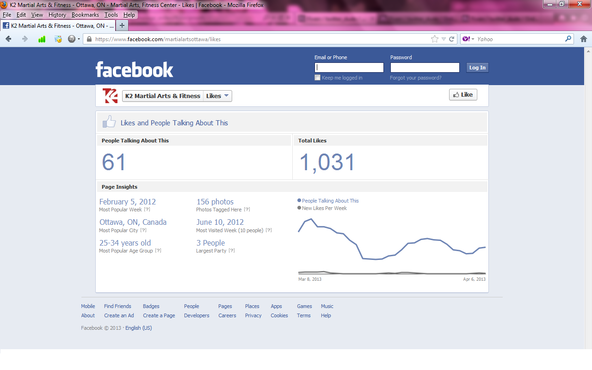Image resolution: width=592 pixels, height=370 pixels.
Task: Go to the Firefox home page icon
Action: 583,39
